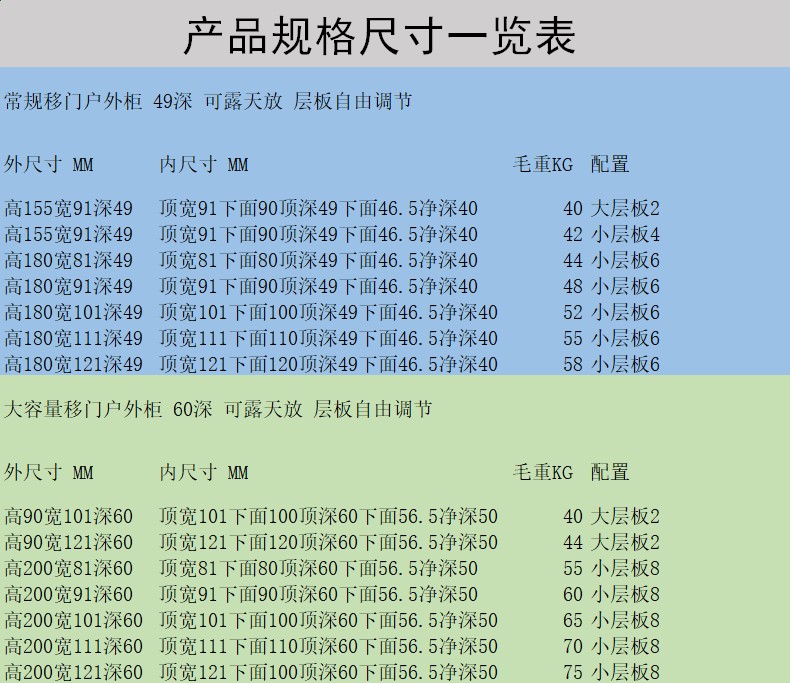790x683 pixels.
Task: Click the title 产品规格尺寸一览表
Action: pos(379,36)
